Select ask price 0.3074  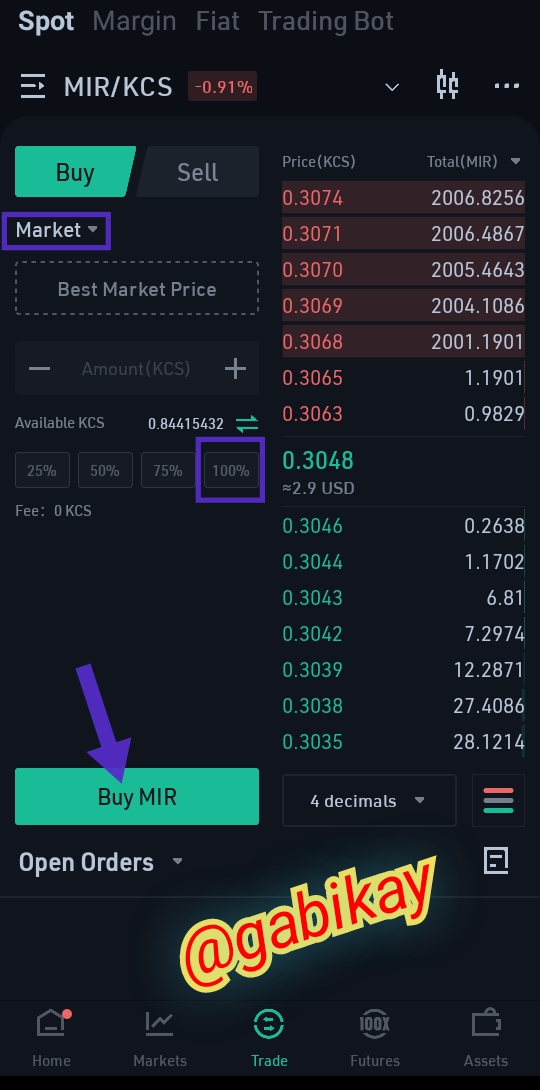[x=313, y=198]
